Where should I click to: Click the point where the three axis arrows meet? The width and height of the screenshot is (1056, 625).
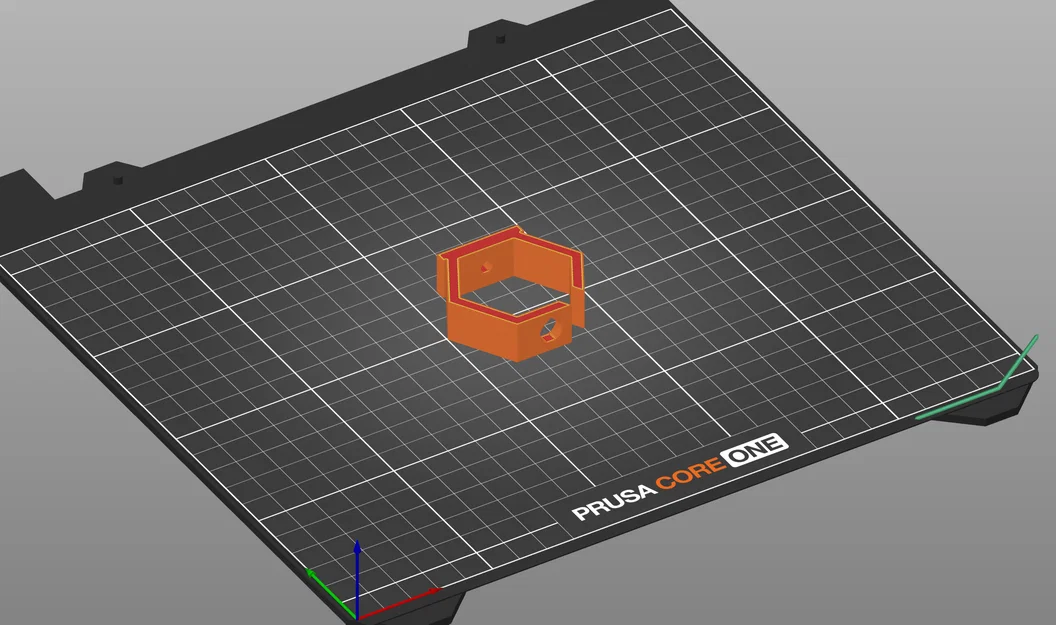coord(357,617)
